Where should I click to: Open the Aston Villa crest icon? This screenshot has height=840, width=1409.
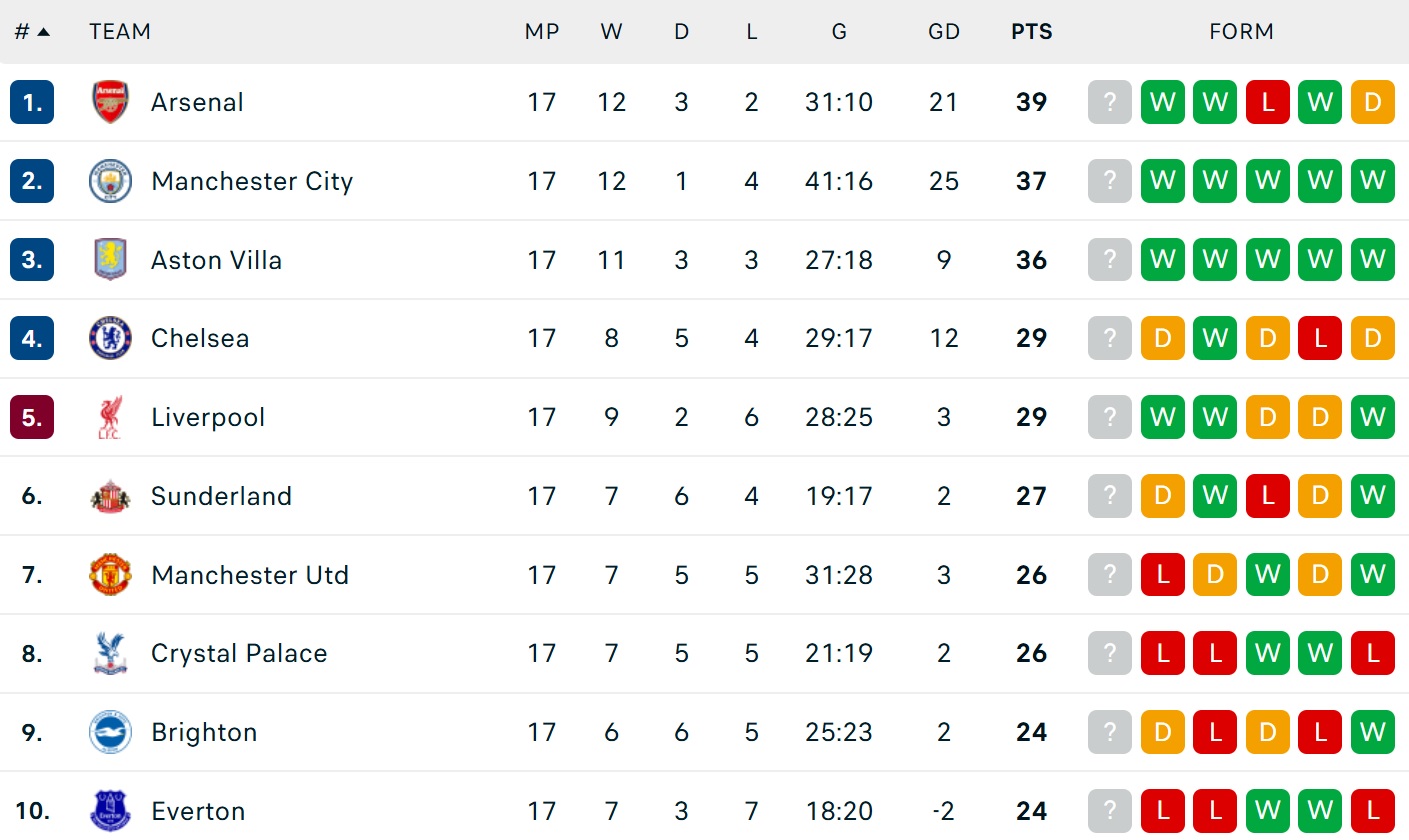(x=110, y=260)
